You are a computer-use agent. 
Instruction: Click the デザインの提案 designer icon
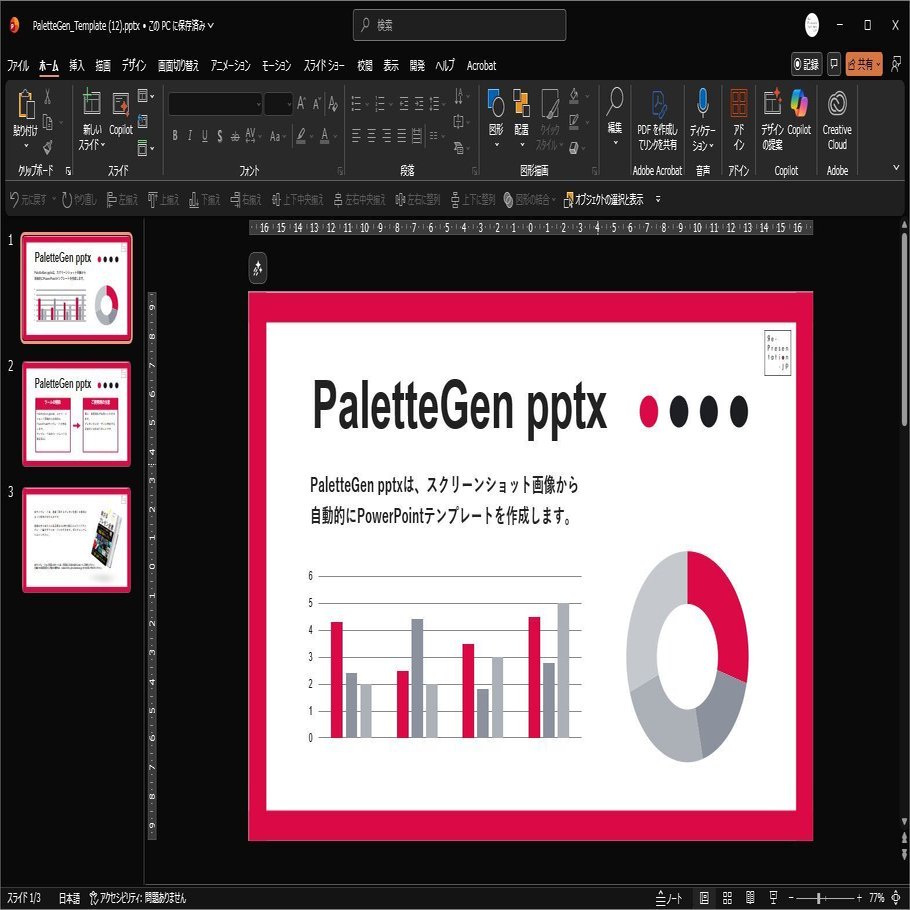pyautogui.click(x=772, y=103)
